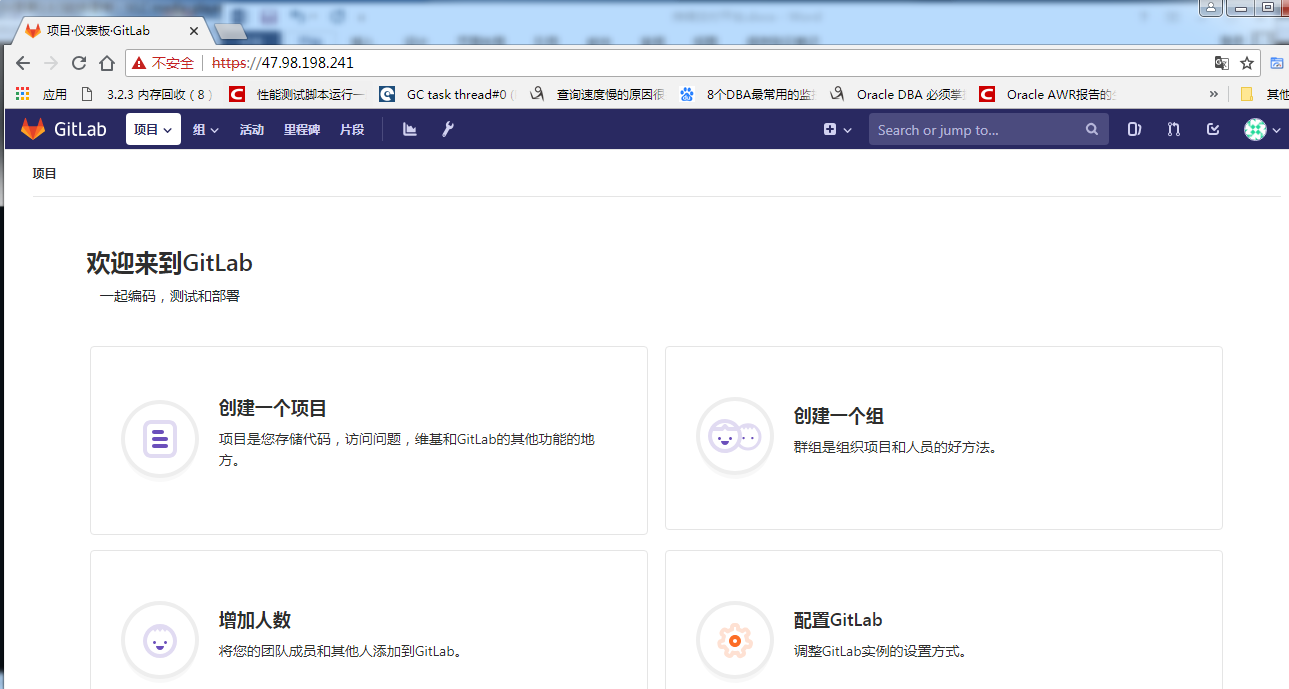Reload the page
The height and width of the screenshot is (689, 1289).
(x=79, y=63)
